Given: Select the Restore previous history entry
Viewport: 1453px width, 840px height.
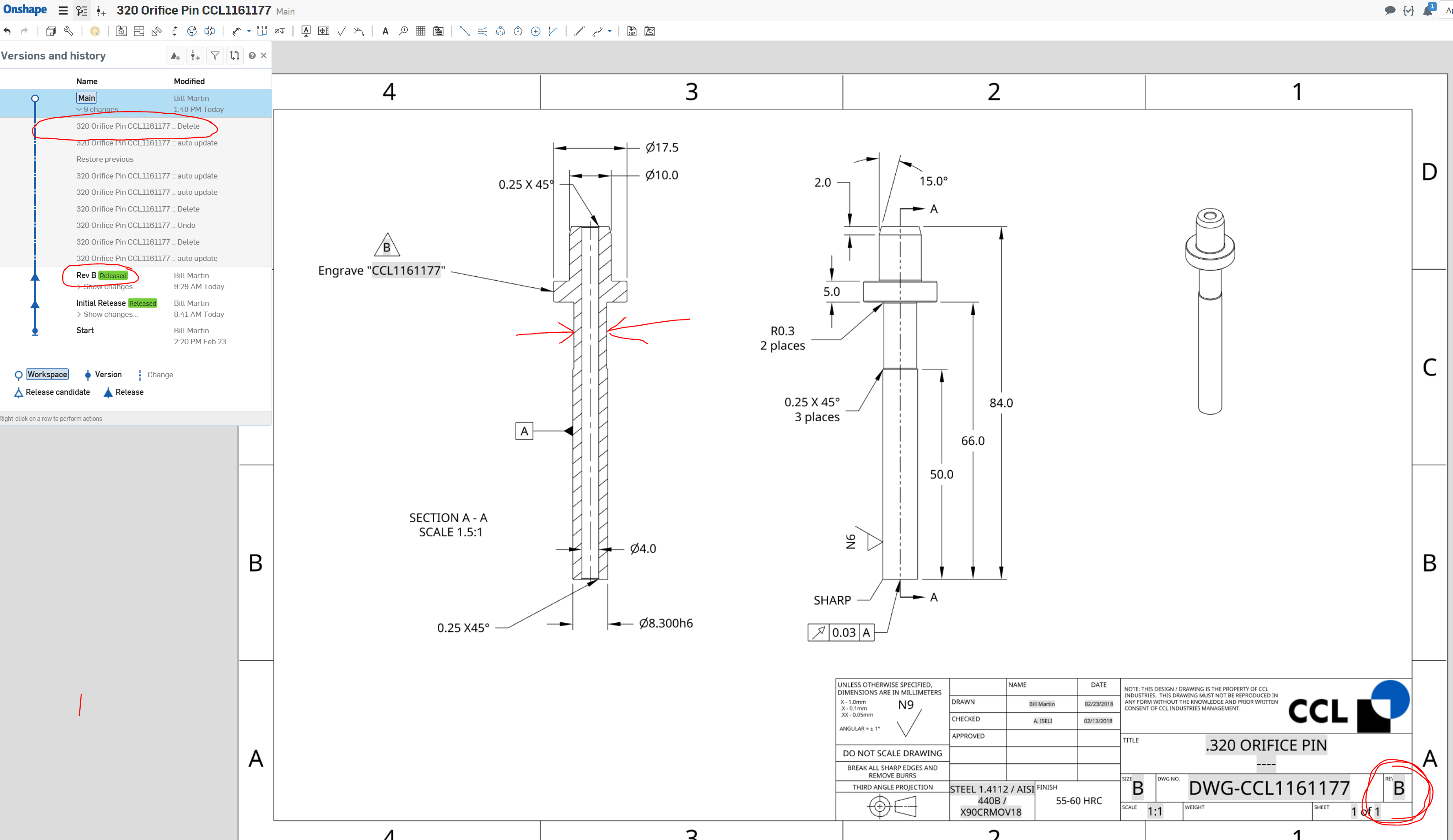Looking at the screenshot, I should 105,159.
